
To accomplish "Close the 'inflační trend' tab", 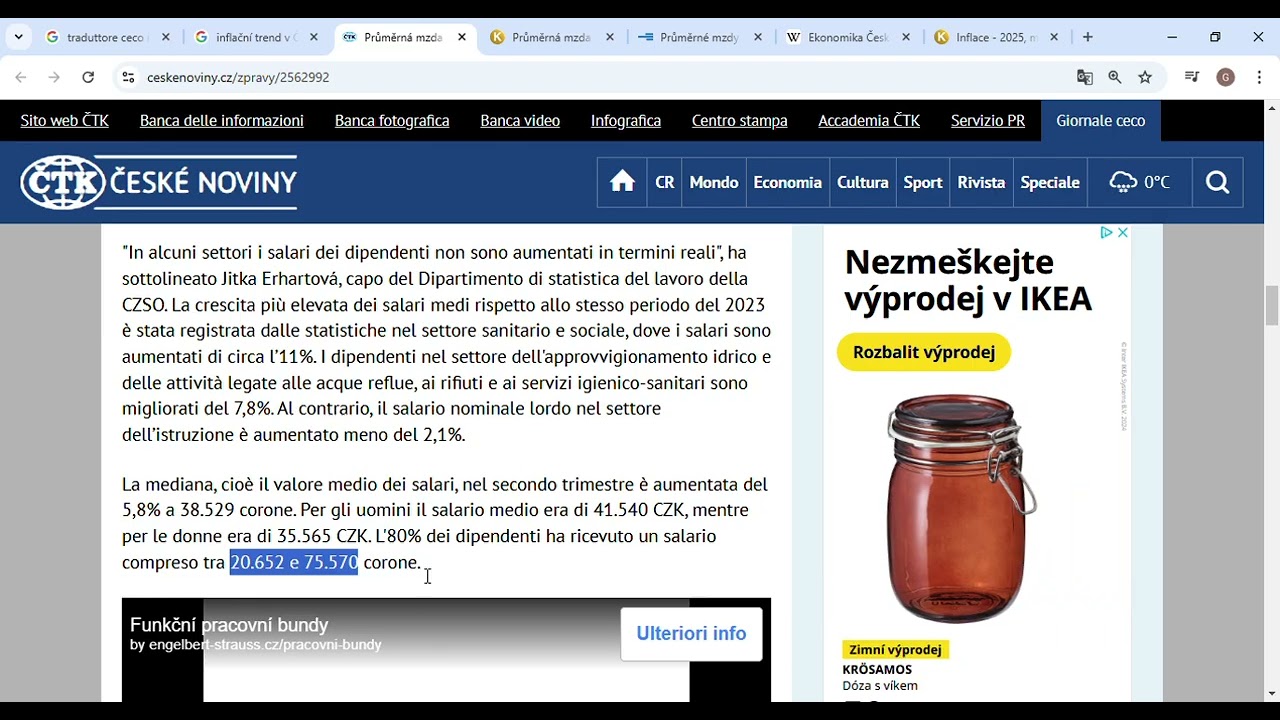I will click(314, 37).
